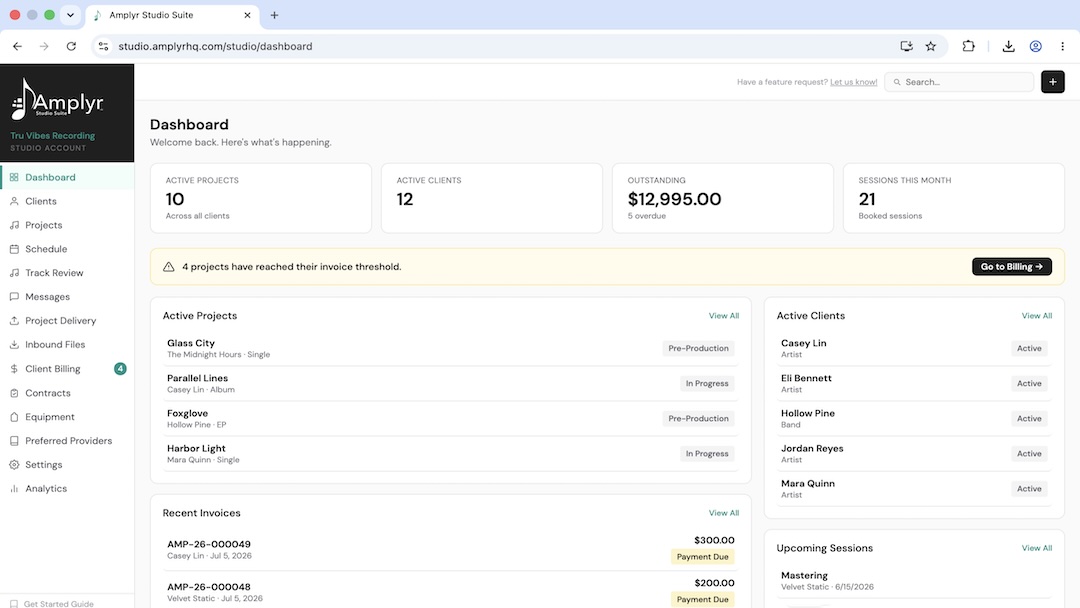Open the Glass City project row

tap(450, 348)
